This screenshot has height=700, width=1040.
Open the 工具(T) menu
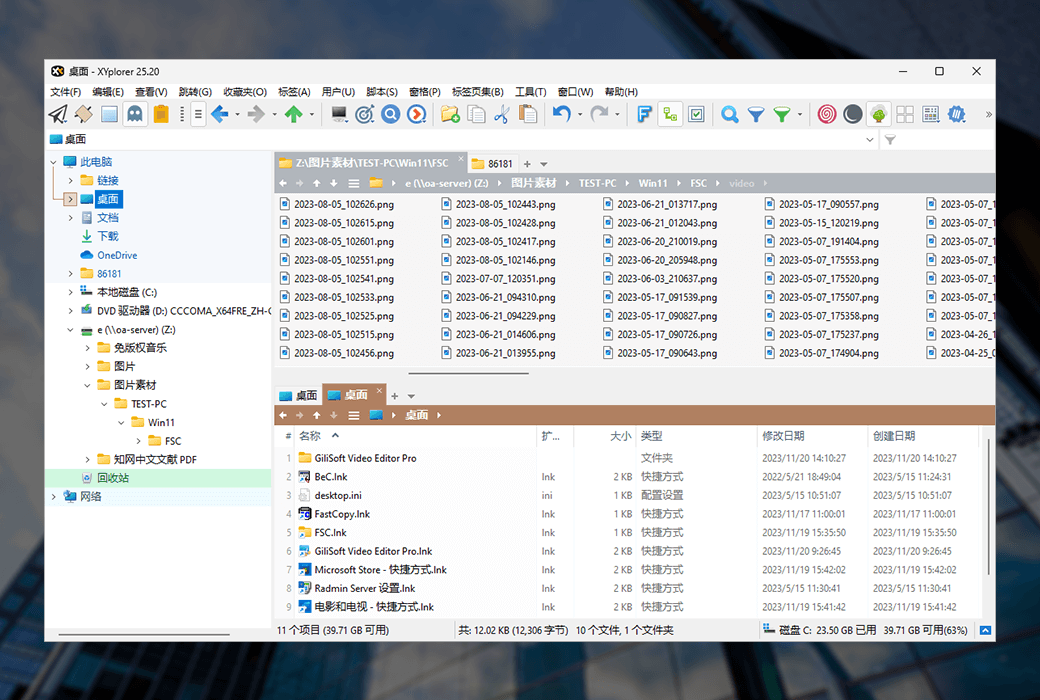(x=530, y=92)
